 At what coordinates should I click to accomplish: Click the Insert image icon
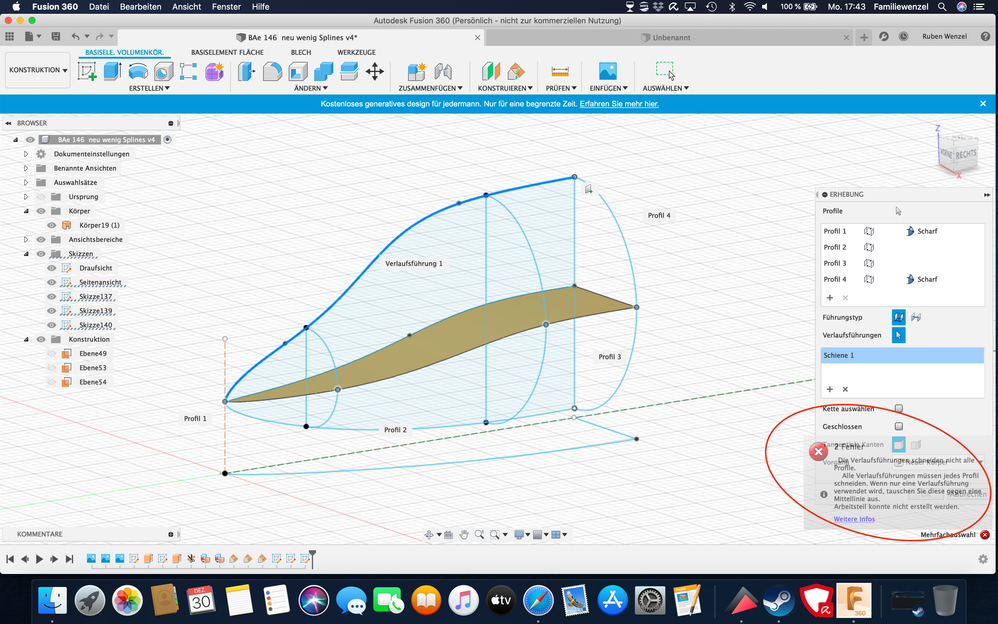(x=608, y=71)
